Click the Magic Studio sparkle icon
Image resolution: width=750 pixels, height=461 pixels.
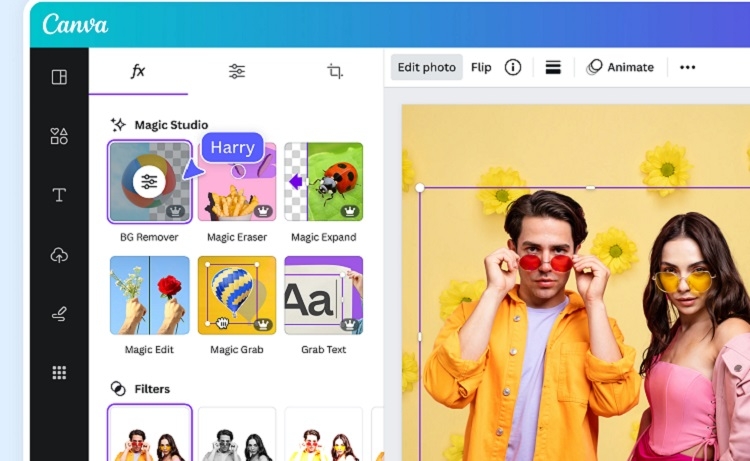[118, 125]
